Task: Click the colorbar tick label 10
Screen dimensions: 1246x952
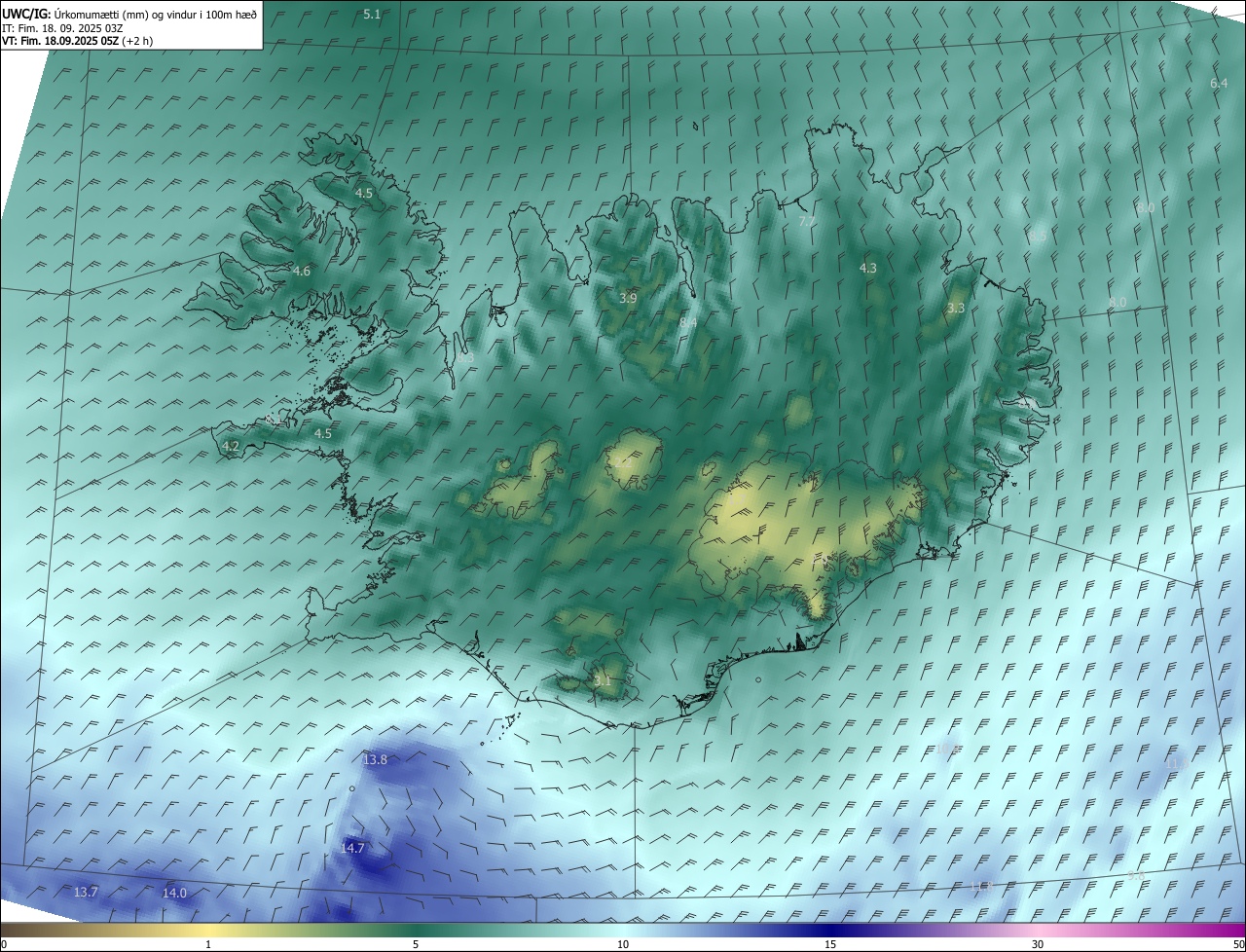Action: pos(623,944)
